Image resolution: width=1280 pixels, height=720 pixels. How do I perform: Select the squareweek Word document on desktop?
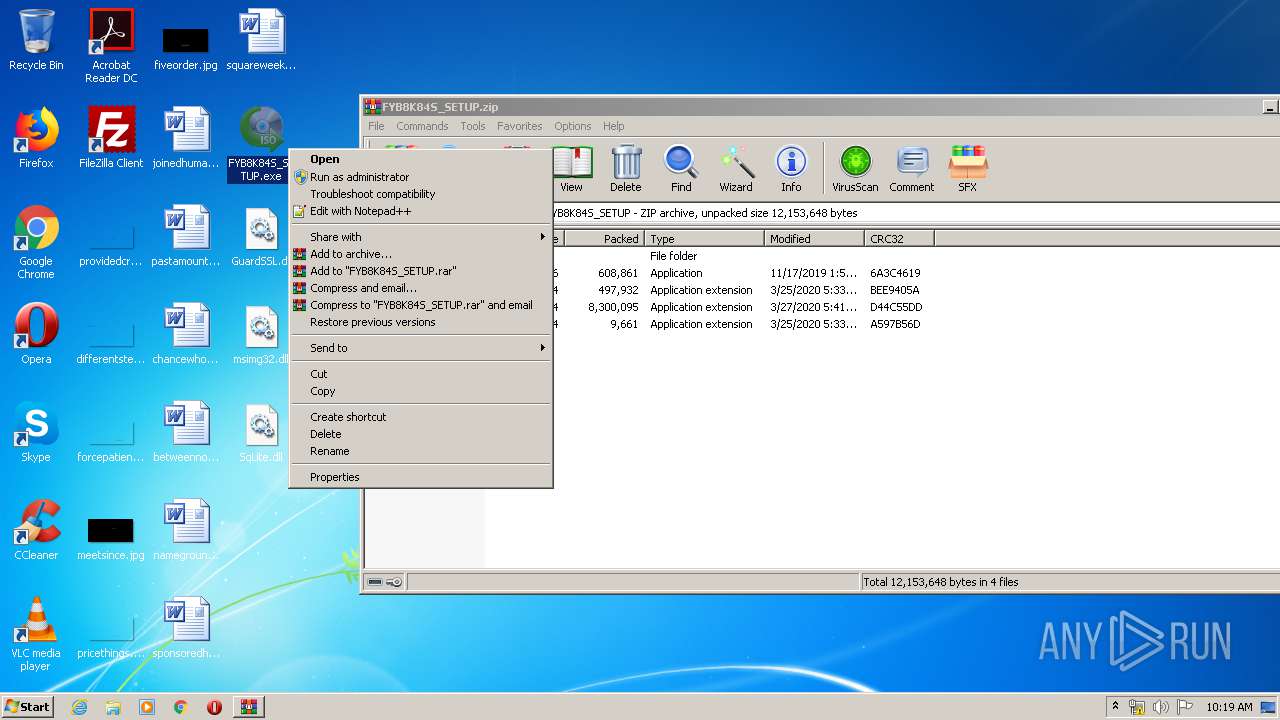[261, 40]
